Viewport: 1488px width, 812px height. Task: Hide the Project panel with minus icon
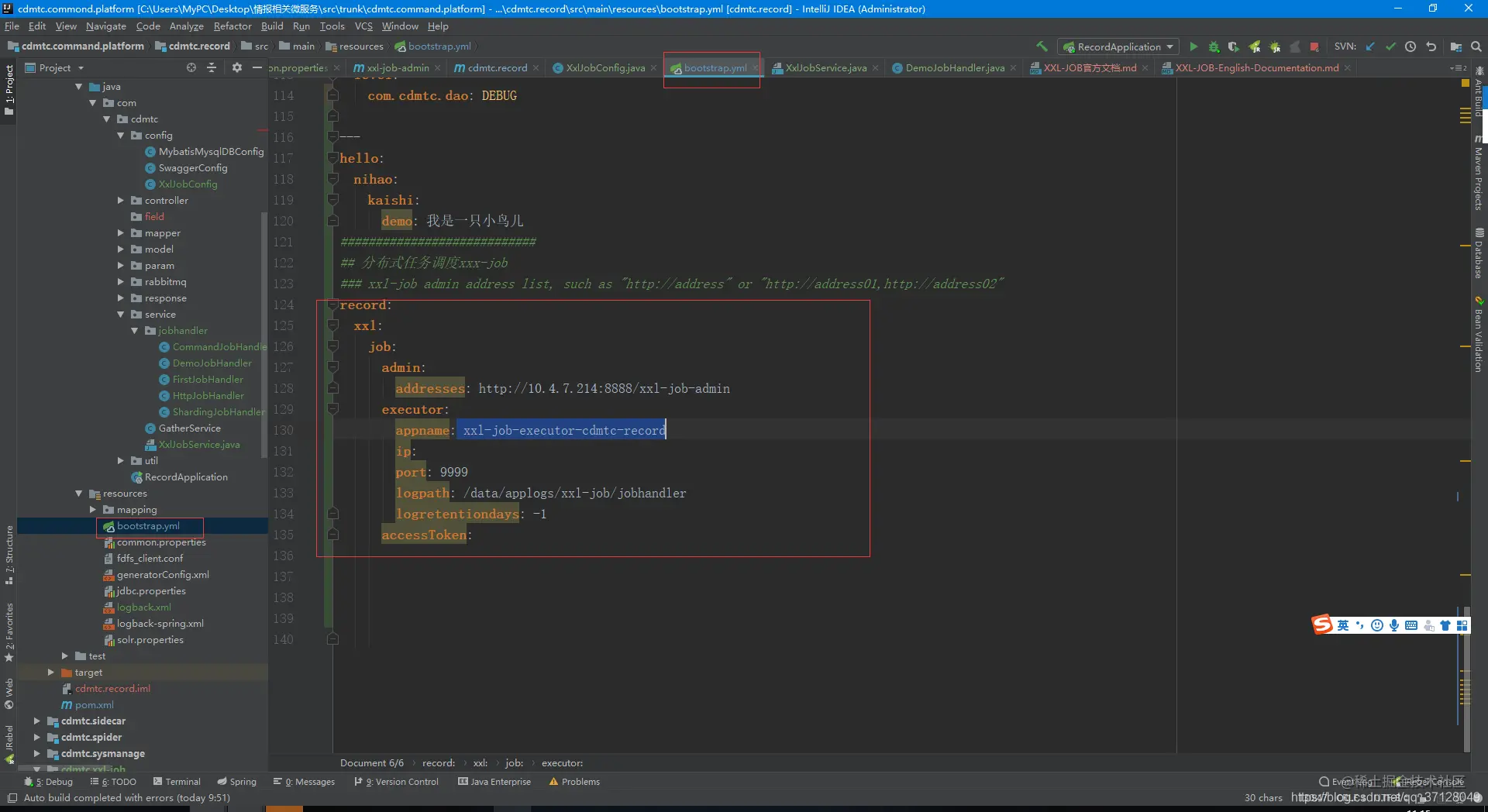tap(257, 68)
